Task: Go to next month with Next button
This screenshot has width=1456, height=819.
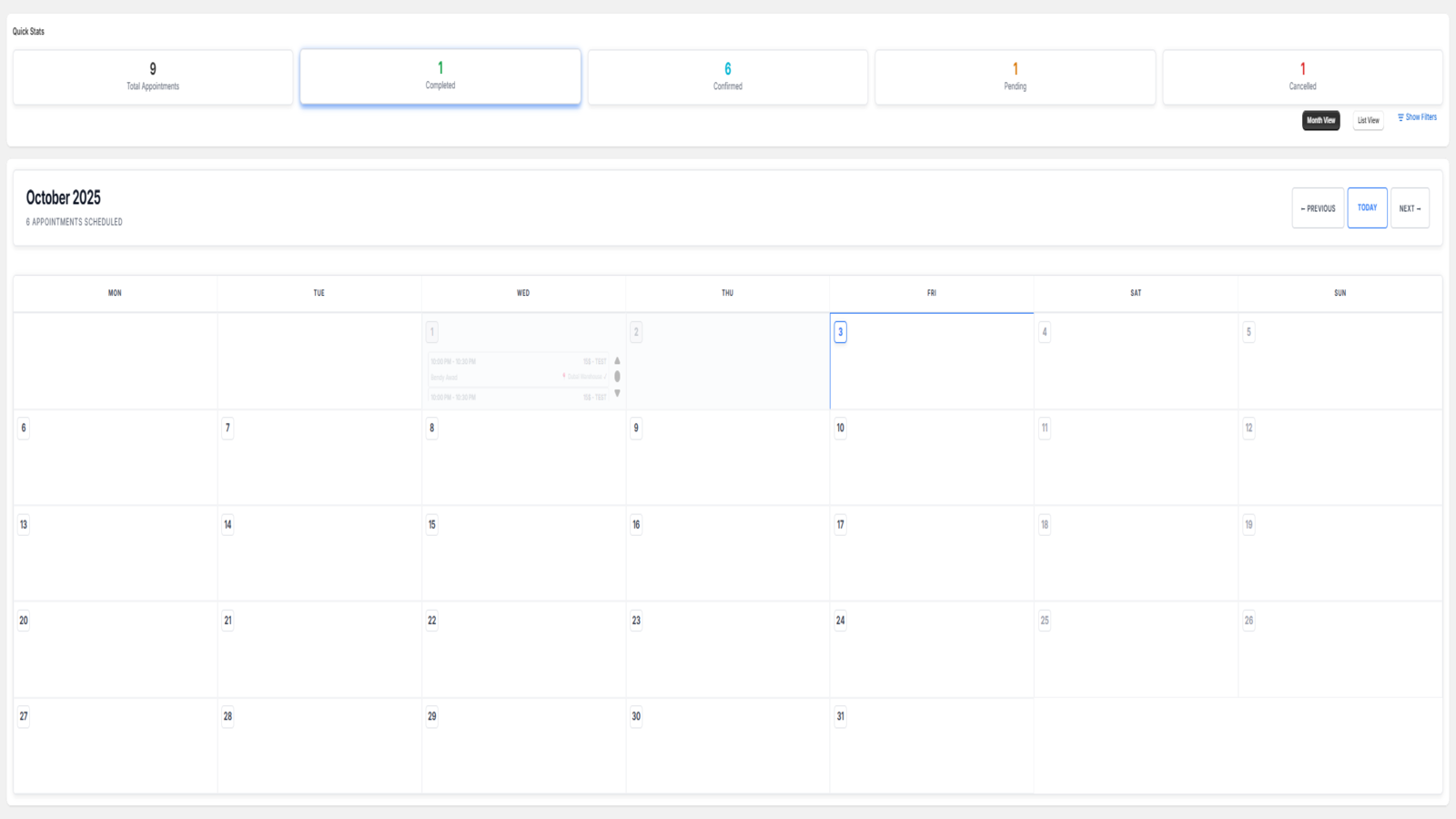Action: tap(1410, 207)
